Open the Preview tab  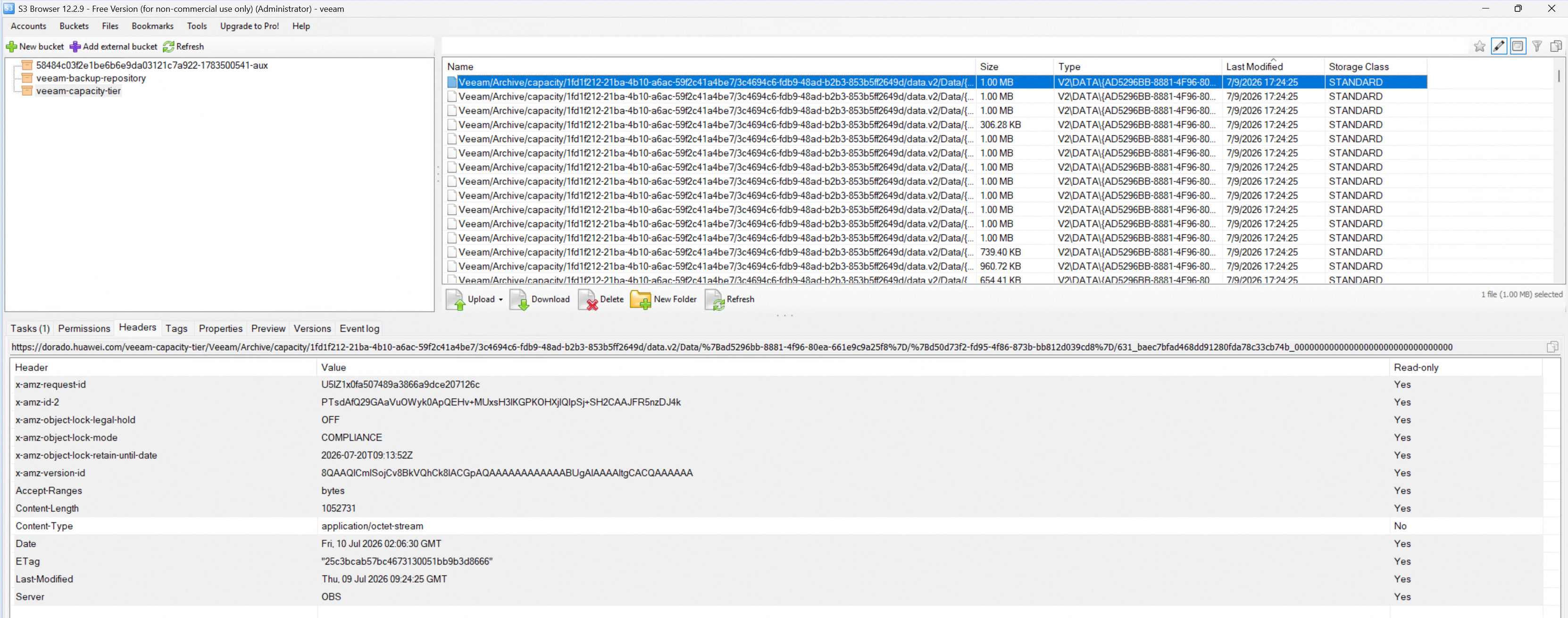pos(268,329)
